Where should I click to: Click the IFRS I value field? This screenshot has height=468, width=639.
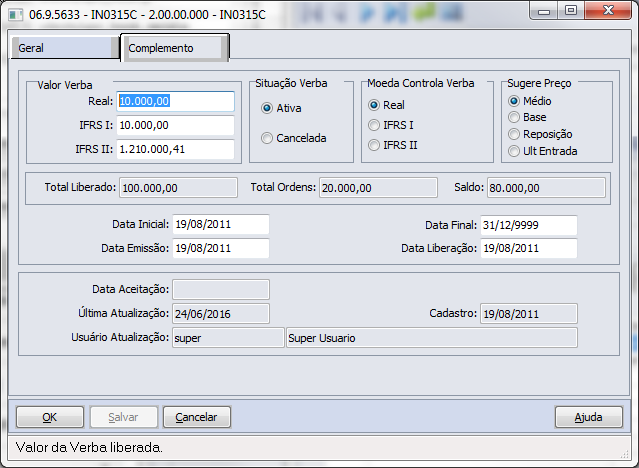click(x=176, y=125)
